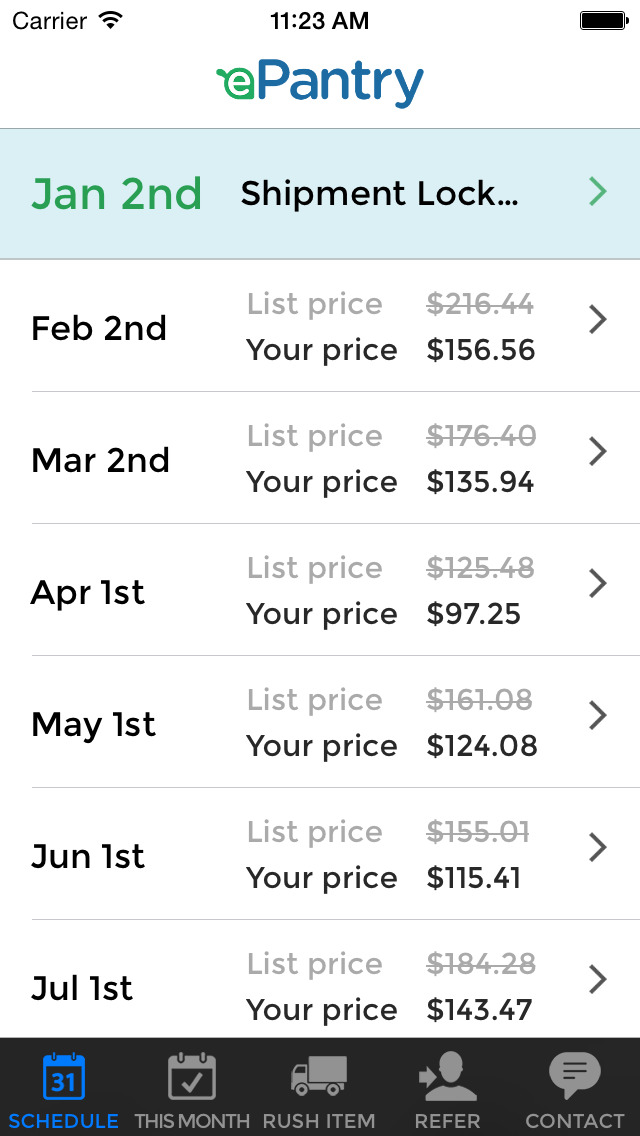Expand the Jan 2nd shipment green chevron
640x1136 pixels.
[x=598, y=192]
